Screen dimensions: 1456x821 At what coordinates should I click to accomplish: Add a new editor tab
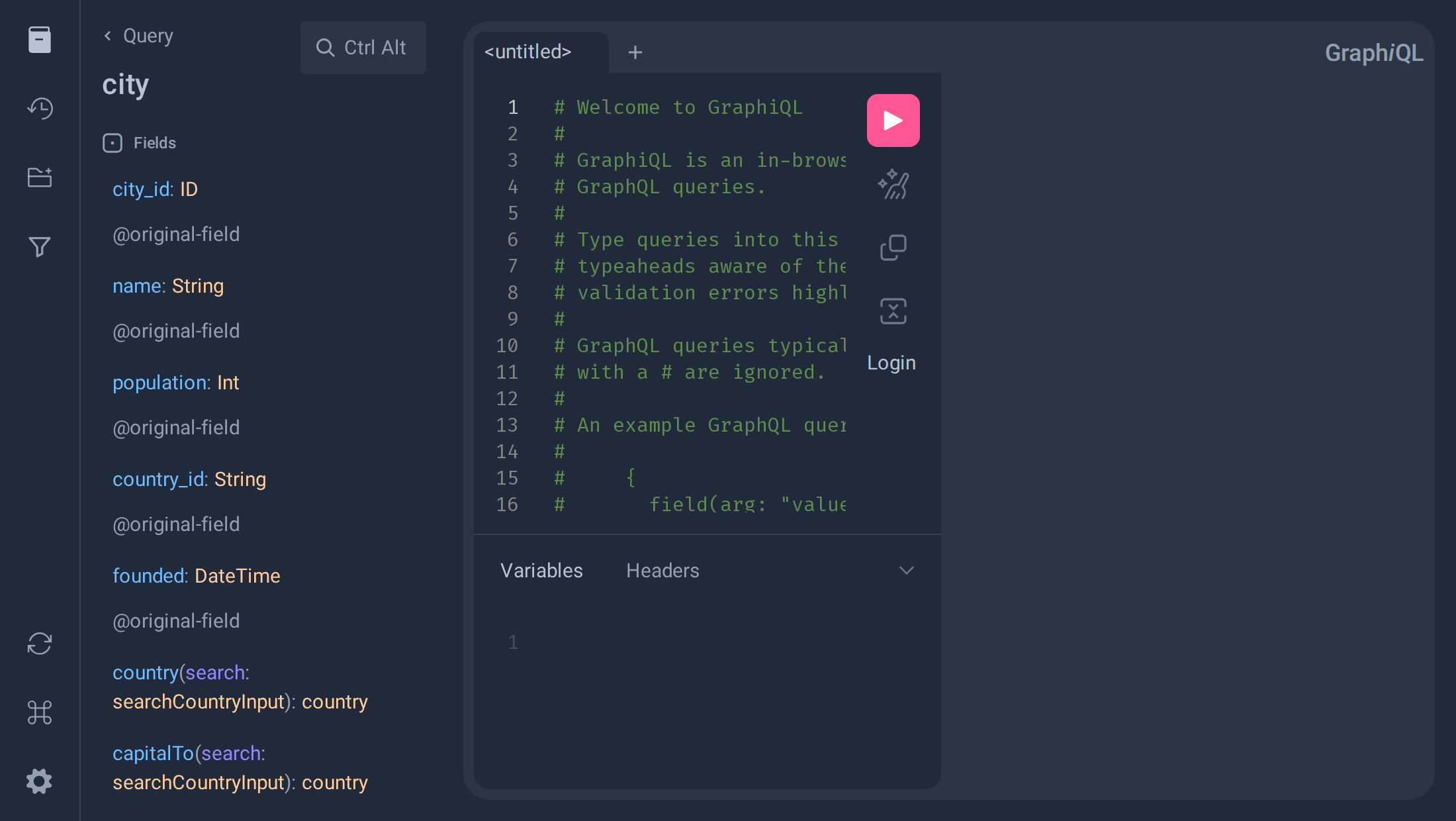point(635,52)
